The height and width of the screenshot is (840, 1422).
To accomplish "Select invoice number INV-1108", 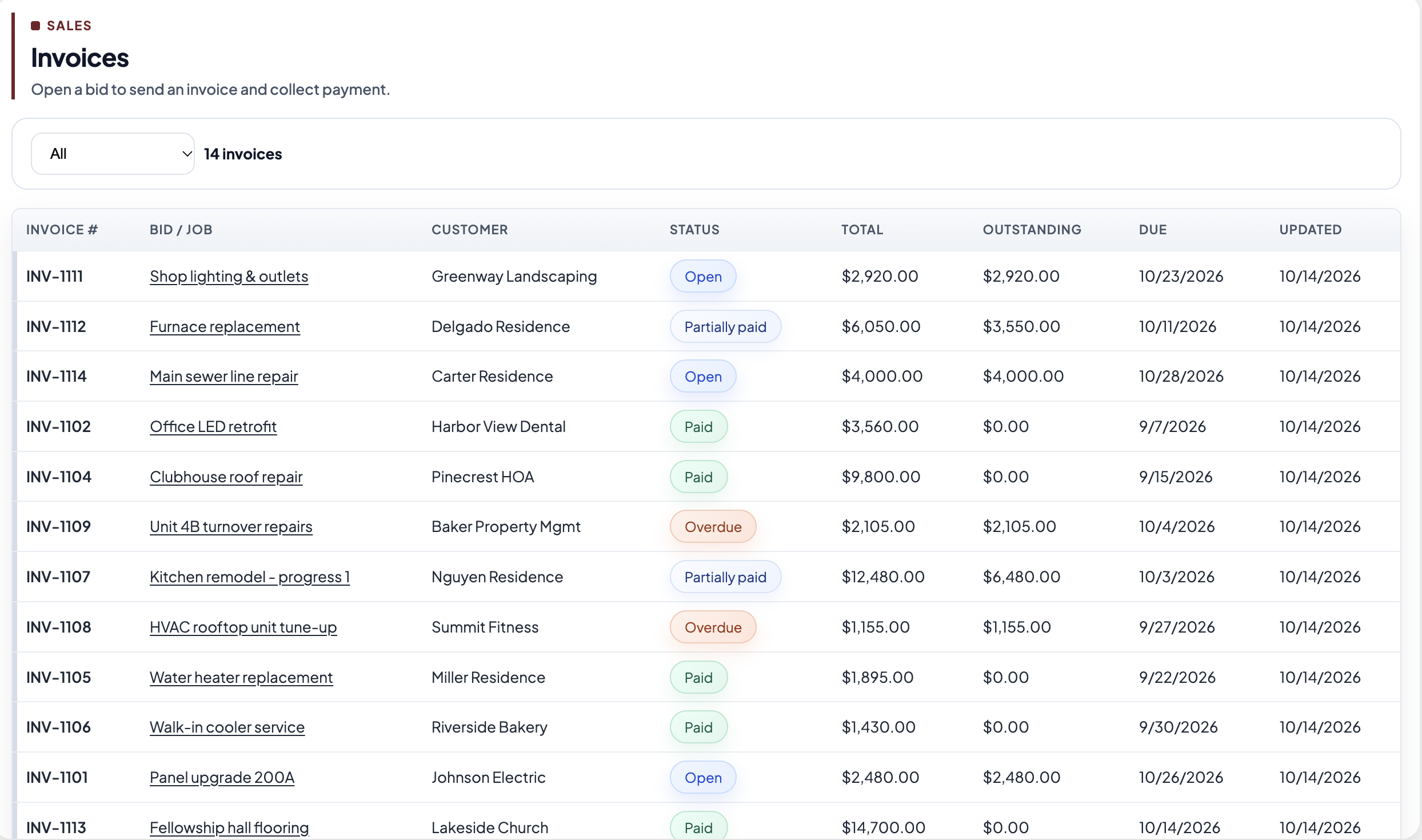I will pos(59,627).
